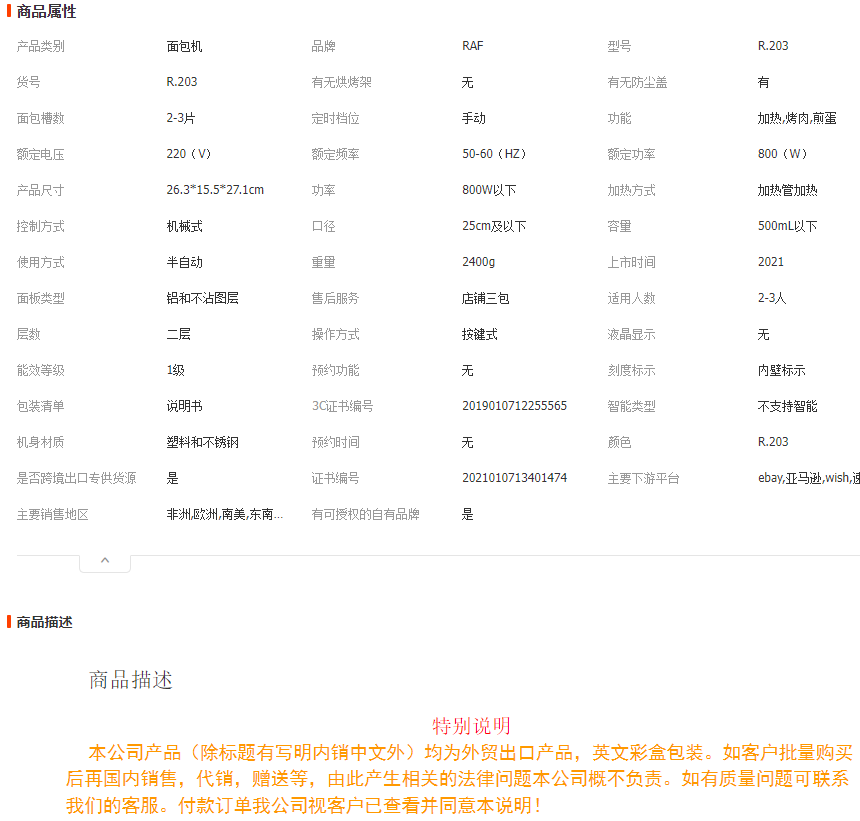
Task: Select the bread slot value '2-3片'
Action: click(180, 118)
